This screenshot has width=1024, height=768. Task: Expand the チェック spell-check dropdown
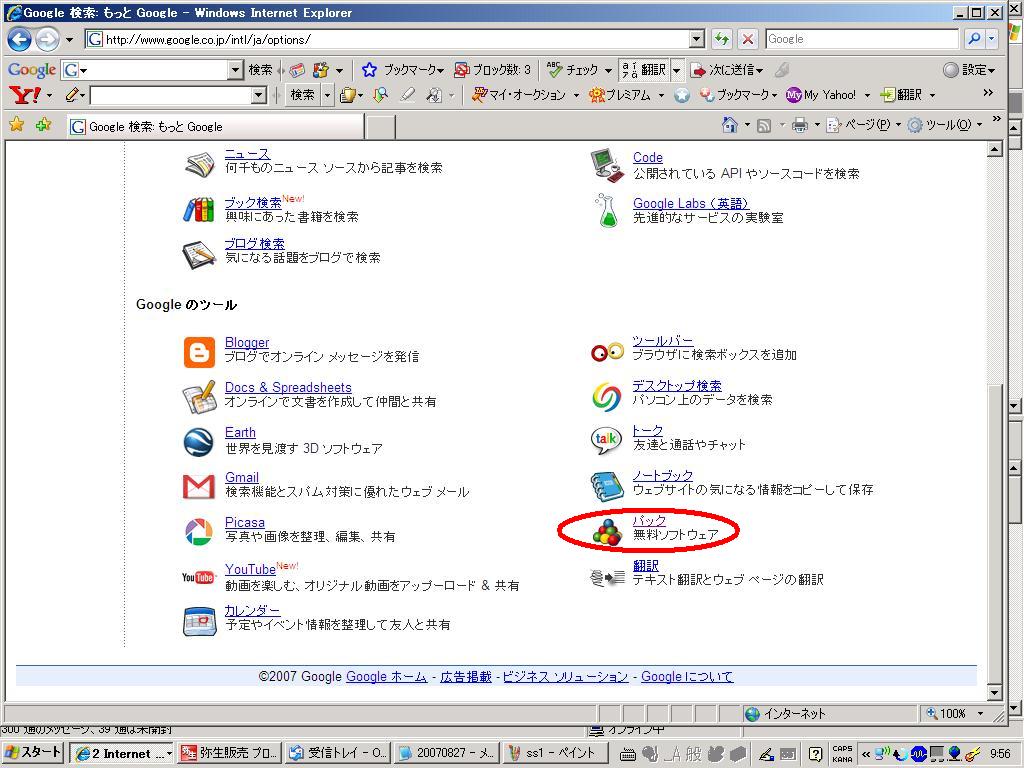[608, 70]
